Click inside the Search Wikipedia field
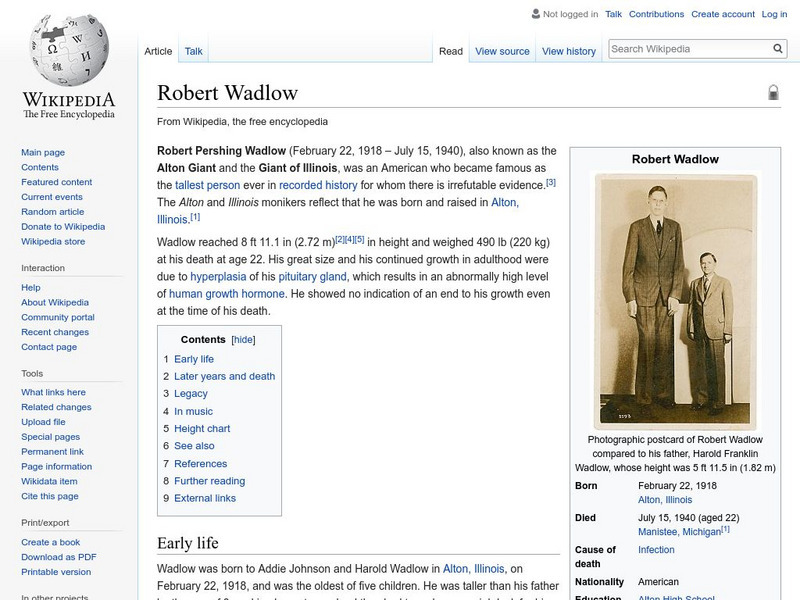800x600 pixels. (x=690, y=47)
